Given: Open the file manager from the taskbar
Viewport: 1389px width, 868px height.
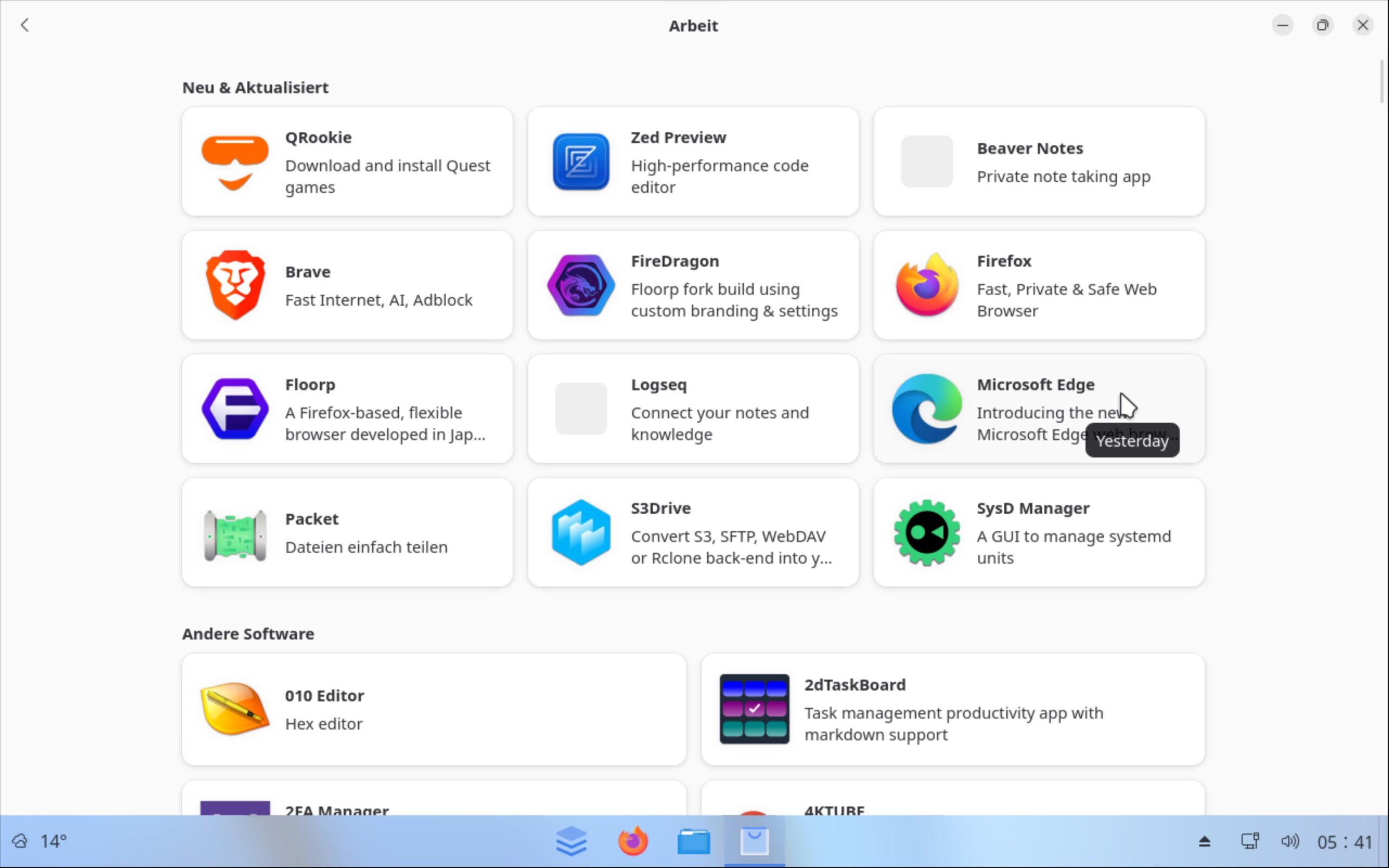Looking at the screenshot, I should click(x=693, y=842).
